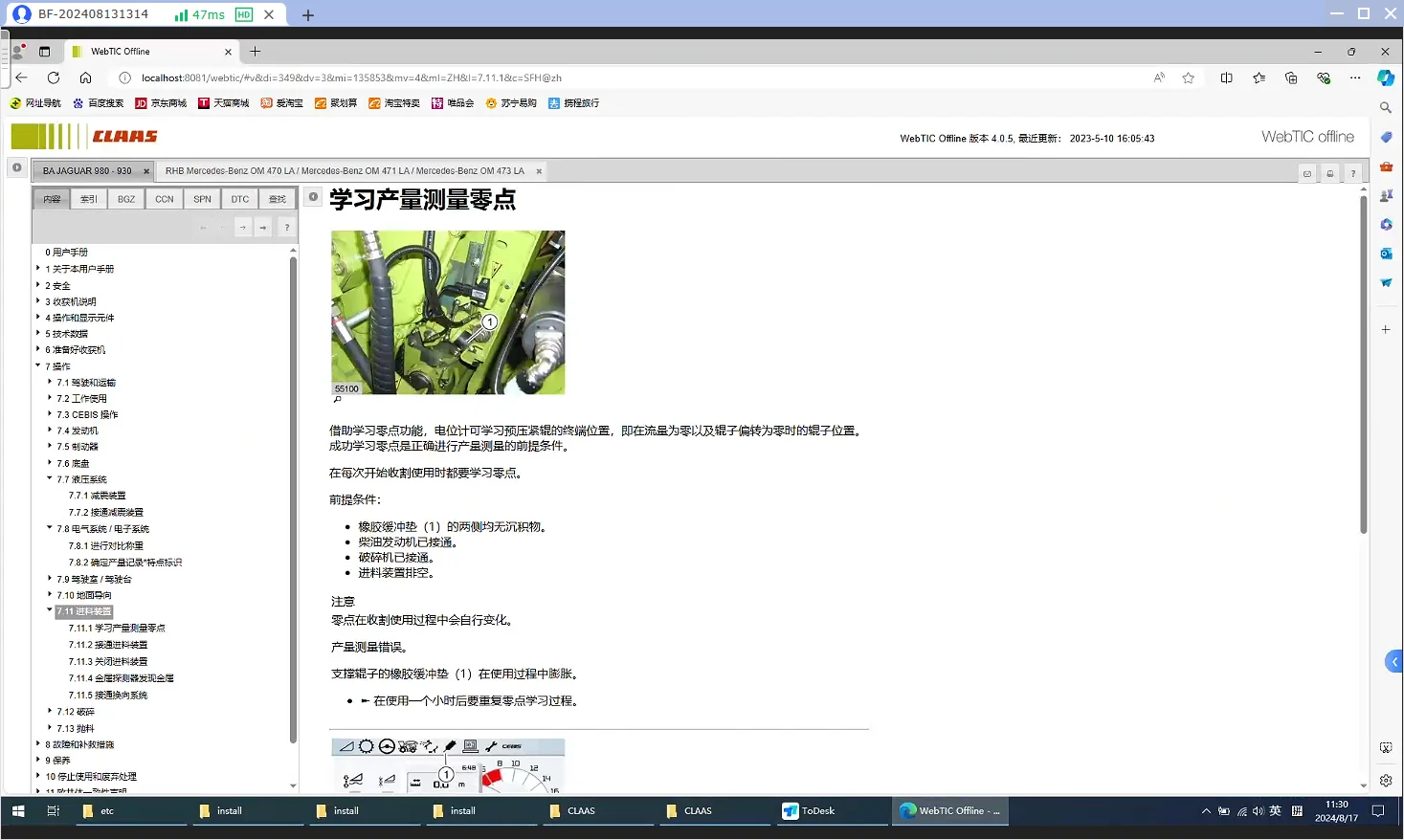The width and height of the screenshot is (1404, 840).
Task: Switch to the SPN tab
Action: 202,199
